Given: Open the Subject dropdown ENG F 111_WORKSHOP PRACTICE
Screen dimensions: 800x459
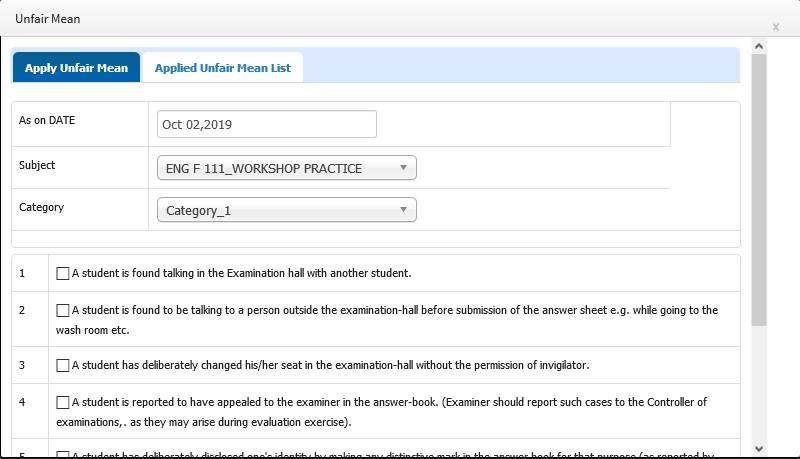Looking at the screenshot, I should (x=287, y=168).
